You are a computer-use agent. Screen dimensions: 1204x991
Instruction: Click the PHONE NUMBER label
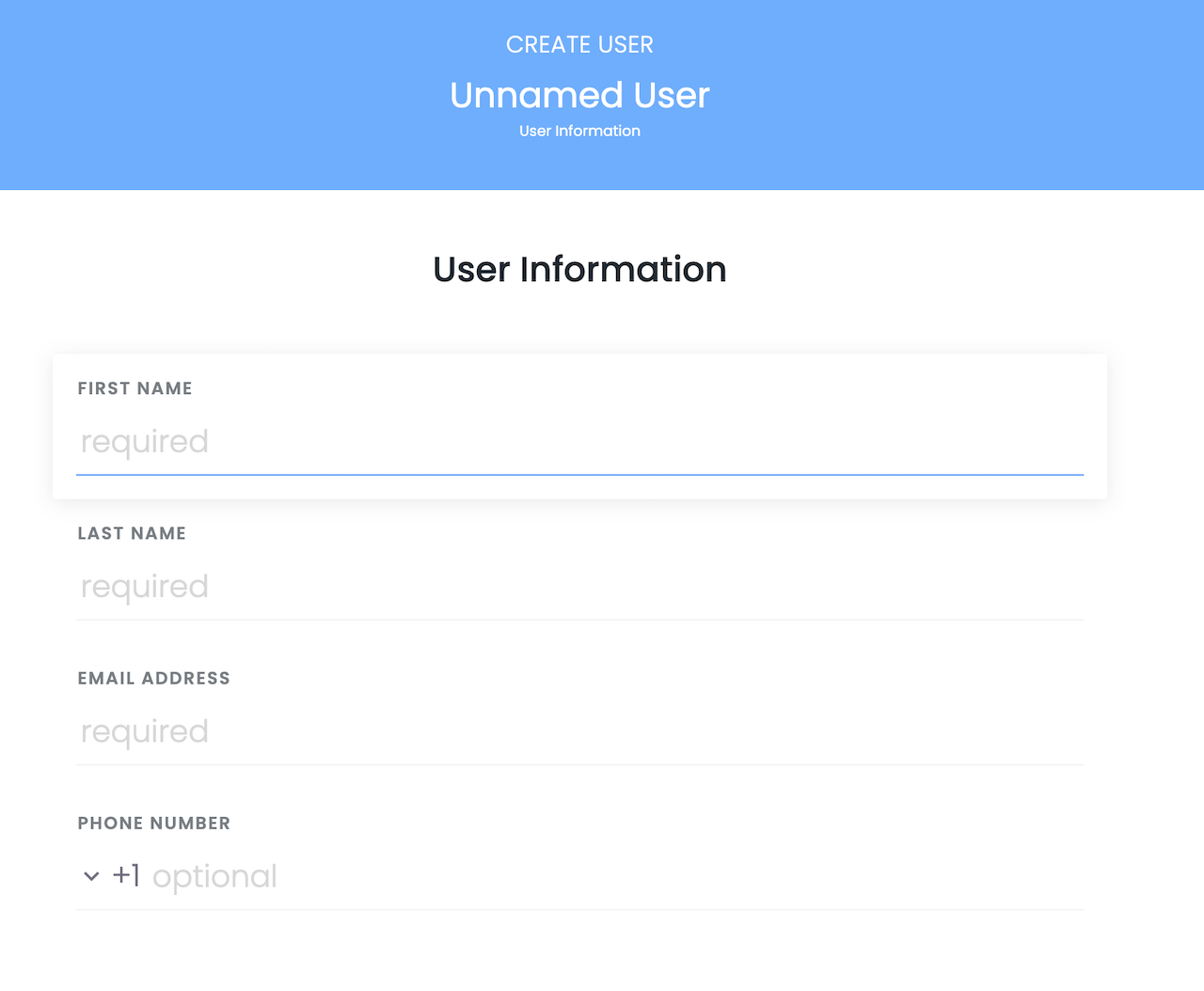click(x=153, y=823)
